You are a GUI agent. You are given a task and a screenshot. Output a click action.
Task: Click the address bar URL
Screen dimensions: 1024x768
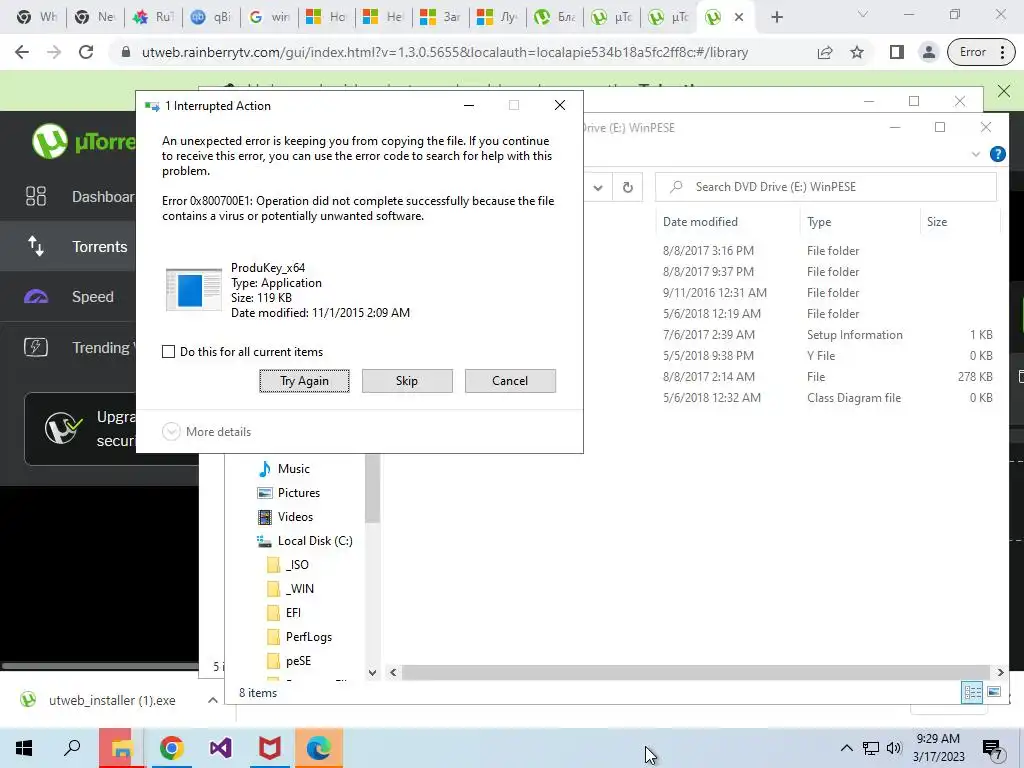pos(445,52)
